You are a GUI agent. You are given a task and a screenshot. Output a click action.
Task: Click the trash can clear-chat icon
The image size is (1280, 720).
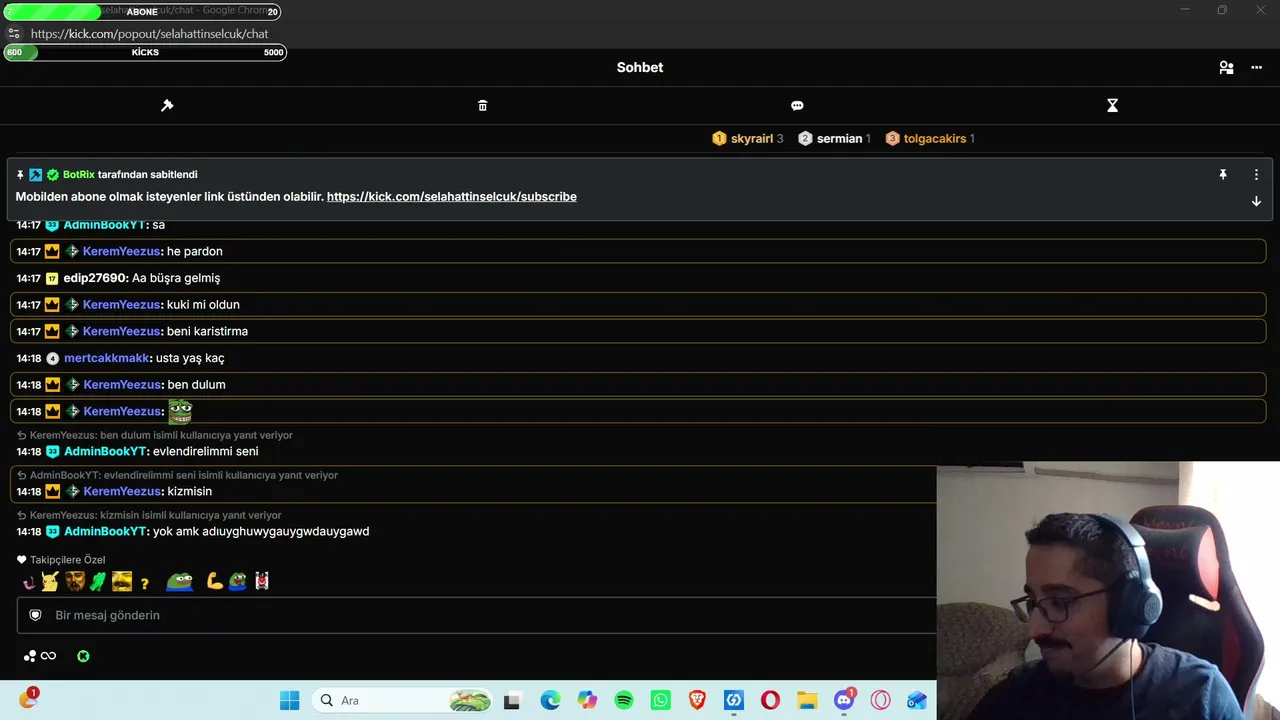coord(483,105)
